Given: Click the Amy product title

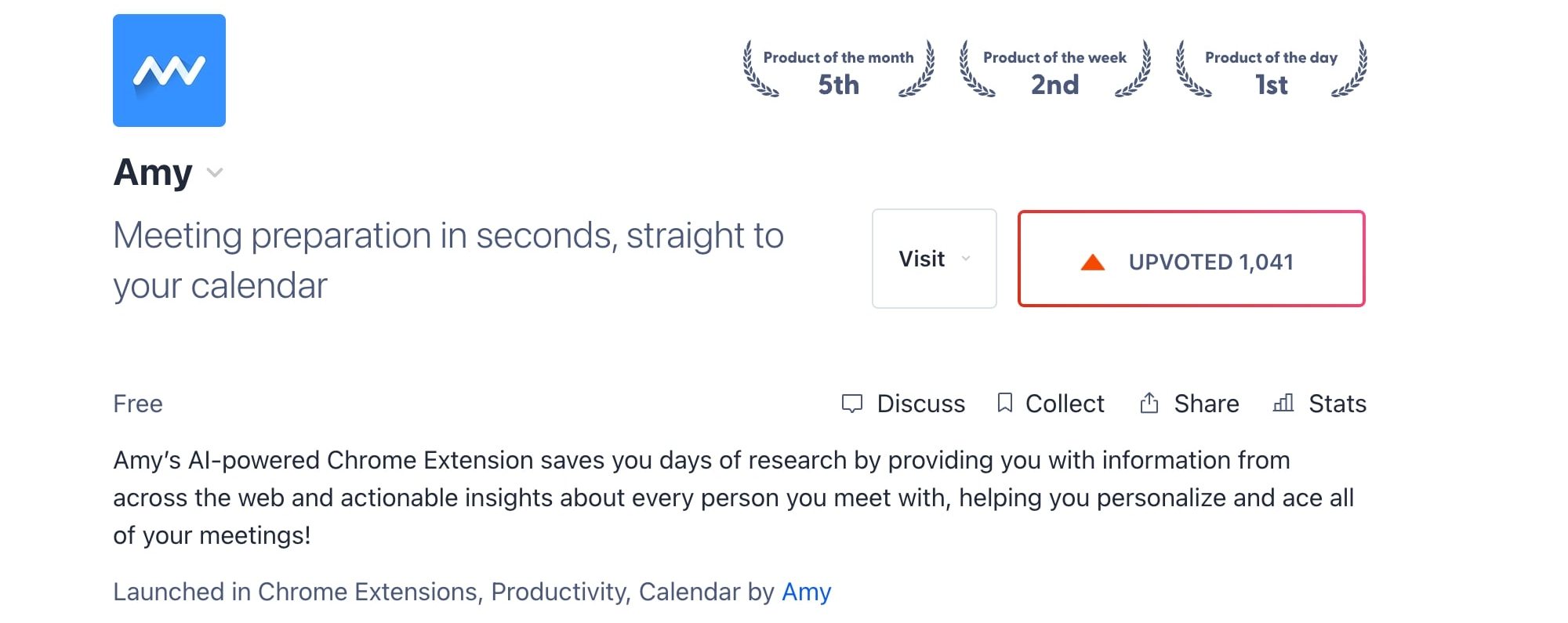Looking at the screenshot, I should pyautogui.click(x=153, y=172).
